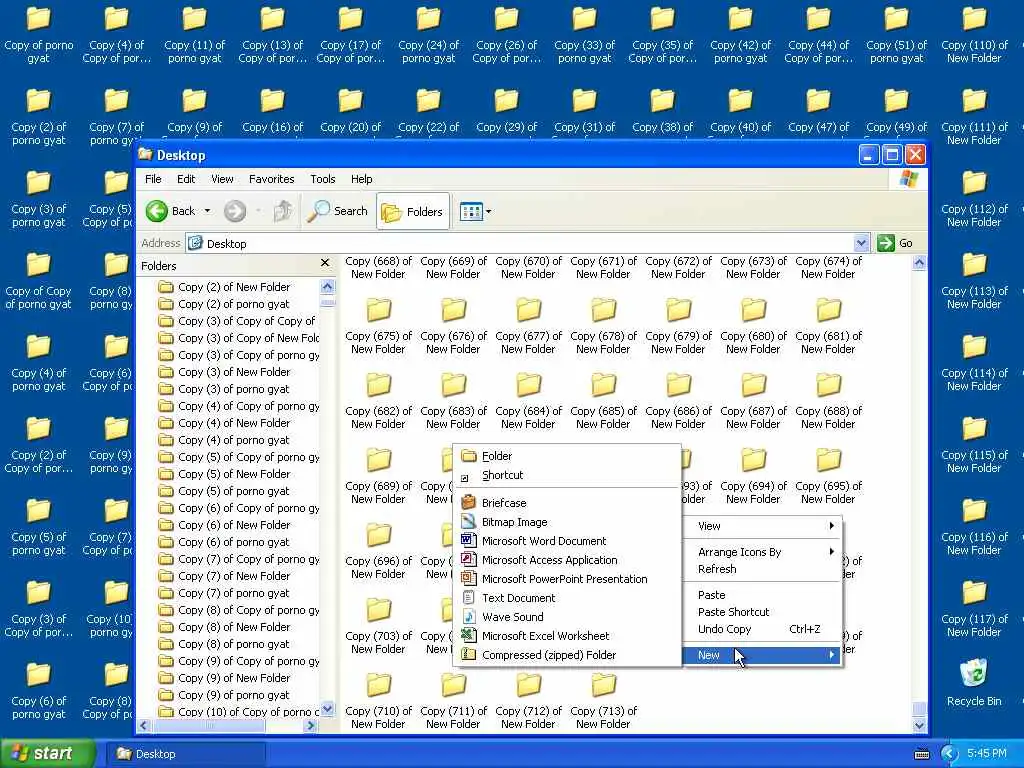Image resolution: width=1024 pixels, height=768 pixels.
Task: Select folder Copy (675) of New Folder
Action: coord(378,326)
